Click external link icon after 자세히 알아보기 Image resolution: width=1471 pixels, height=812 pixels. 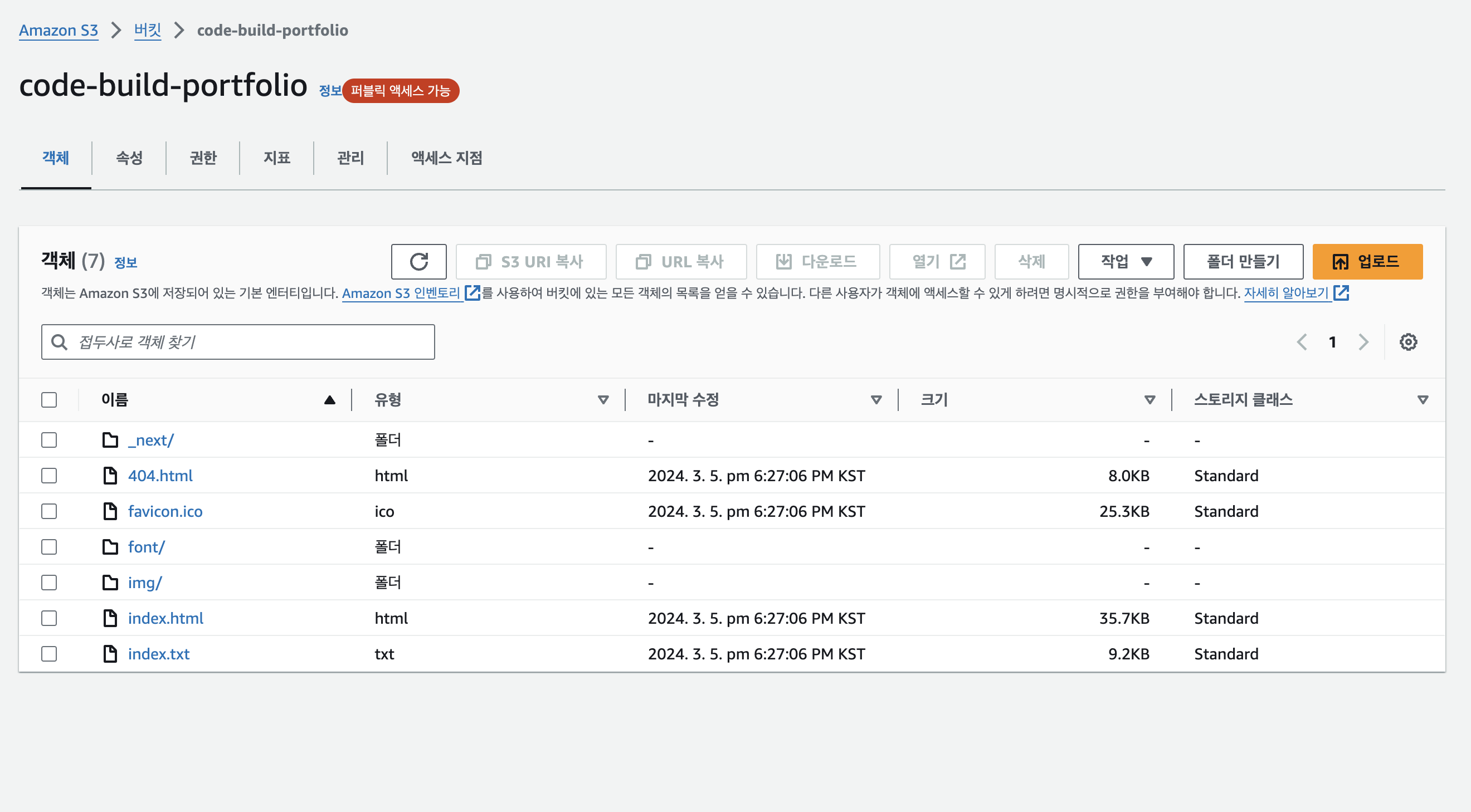[1341, 293]
